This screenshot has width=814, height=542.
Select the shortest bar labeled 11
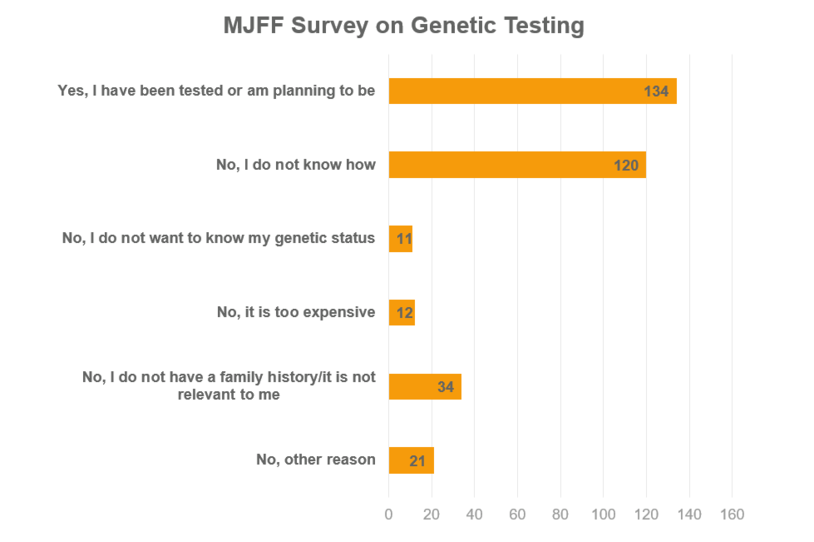coord(400,239)
